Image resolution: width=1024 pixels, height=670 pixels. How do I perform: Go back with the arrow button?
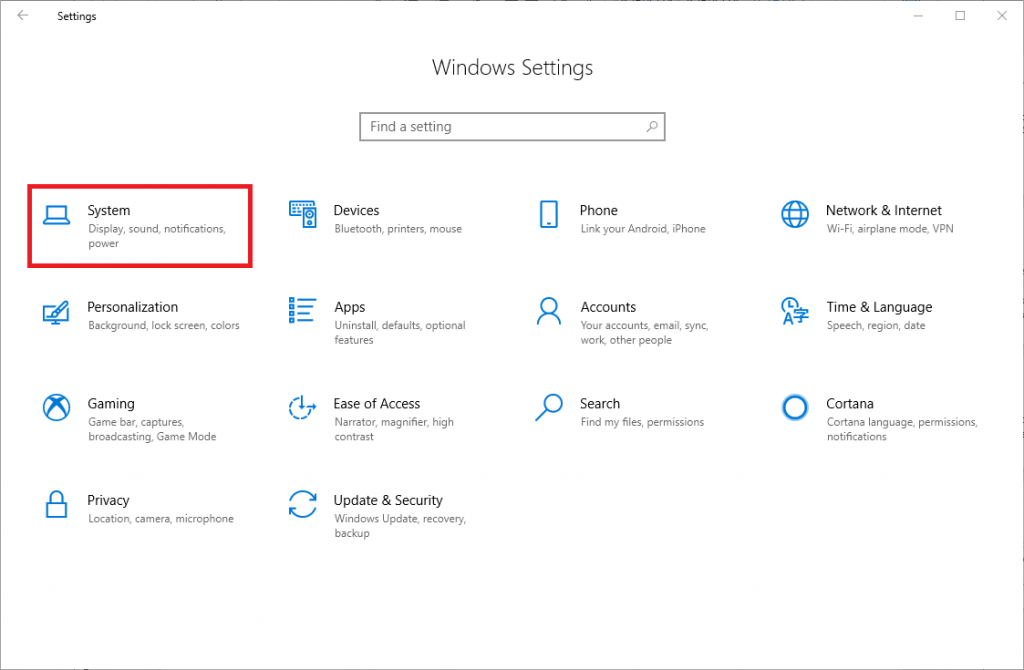[x=23, y=16]
